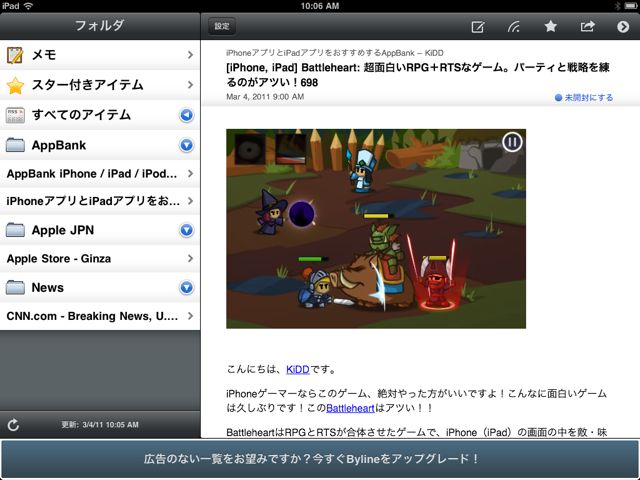Tap the Battleheart game screenshot image
This screenshot has height=480, width=640.
pyautogui.click(x=376, y=229)
